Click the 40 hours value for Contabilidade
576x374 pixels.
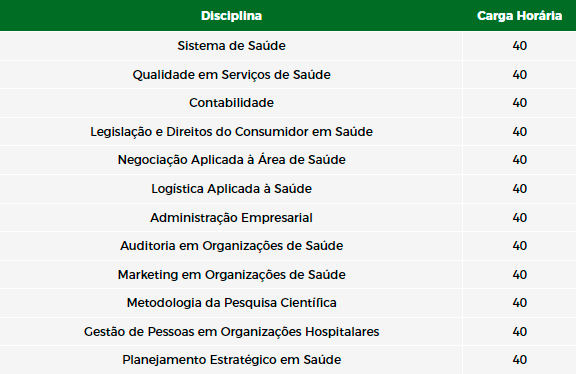519,103
